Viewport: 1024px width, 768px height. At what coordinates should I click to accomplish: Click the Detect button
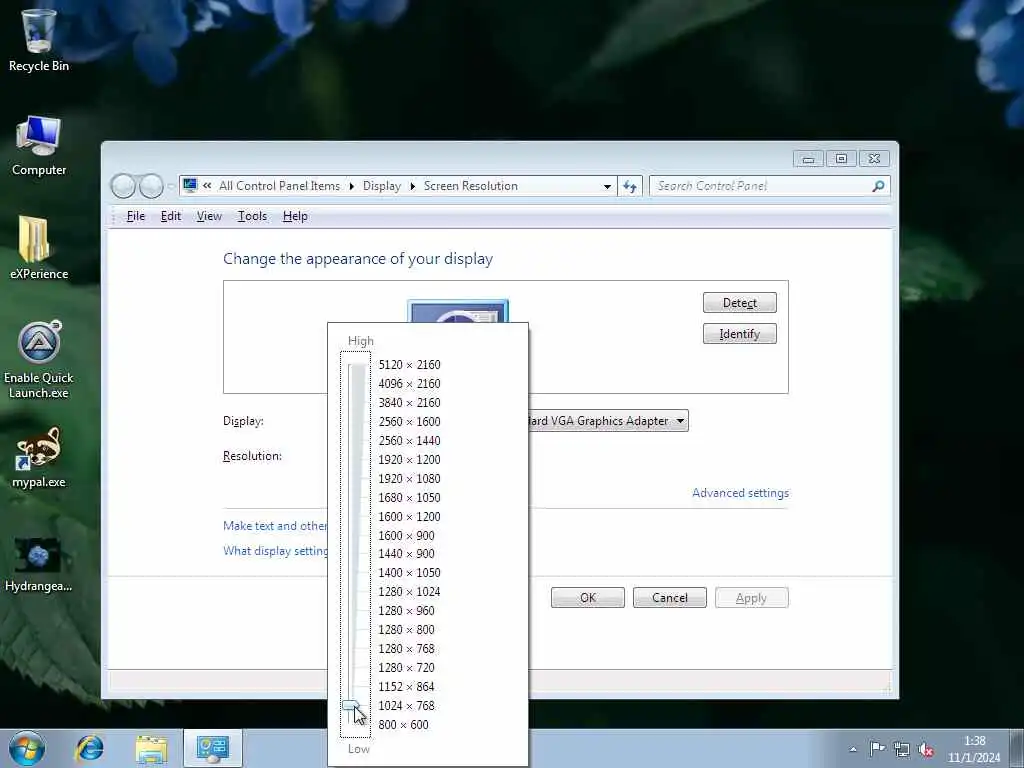click(x=740, y=302)
